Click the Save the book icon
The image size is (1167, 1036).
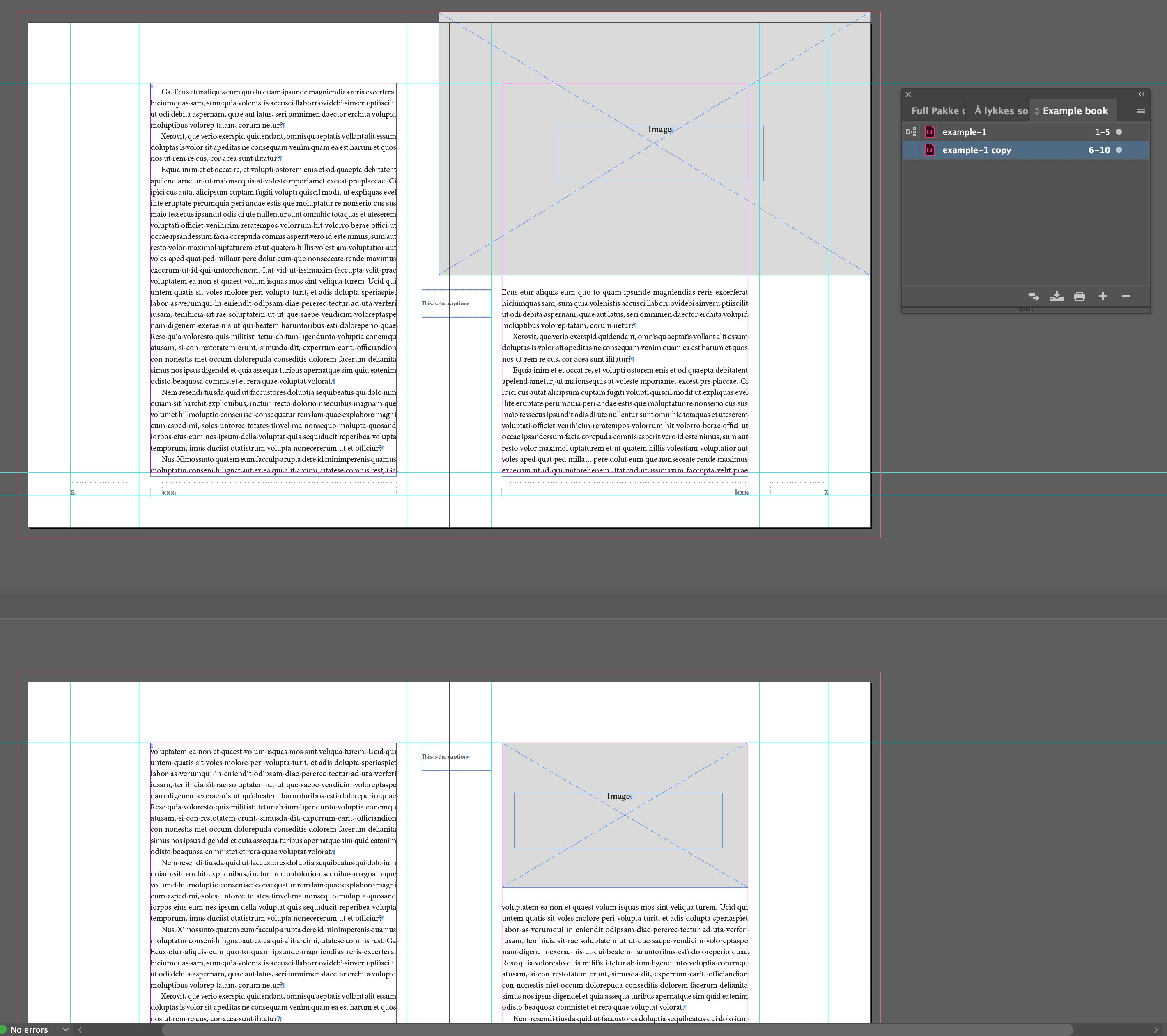point(1056,296)
